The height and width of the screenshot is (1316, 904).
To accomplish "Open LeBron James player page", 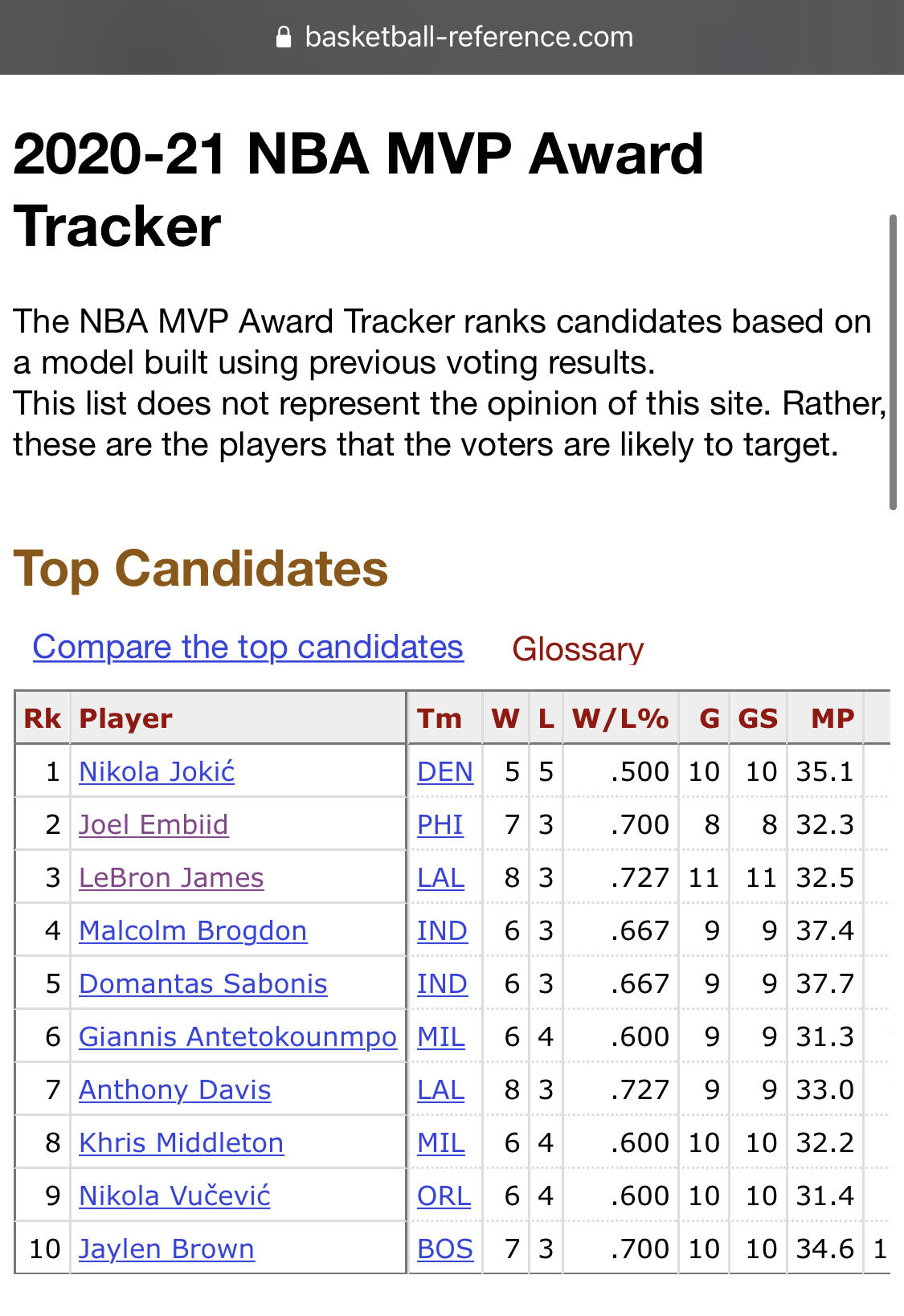I will (x=171, y=877).
